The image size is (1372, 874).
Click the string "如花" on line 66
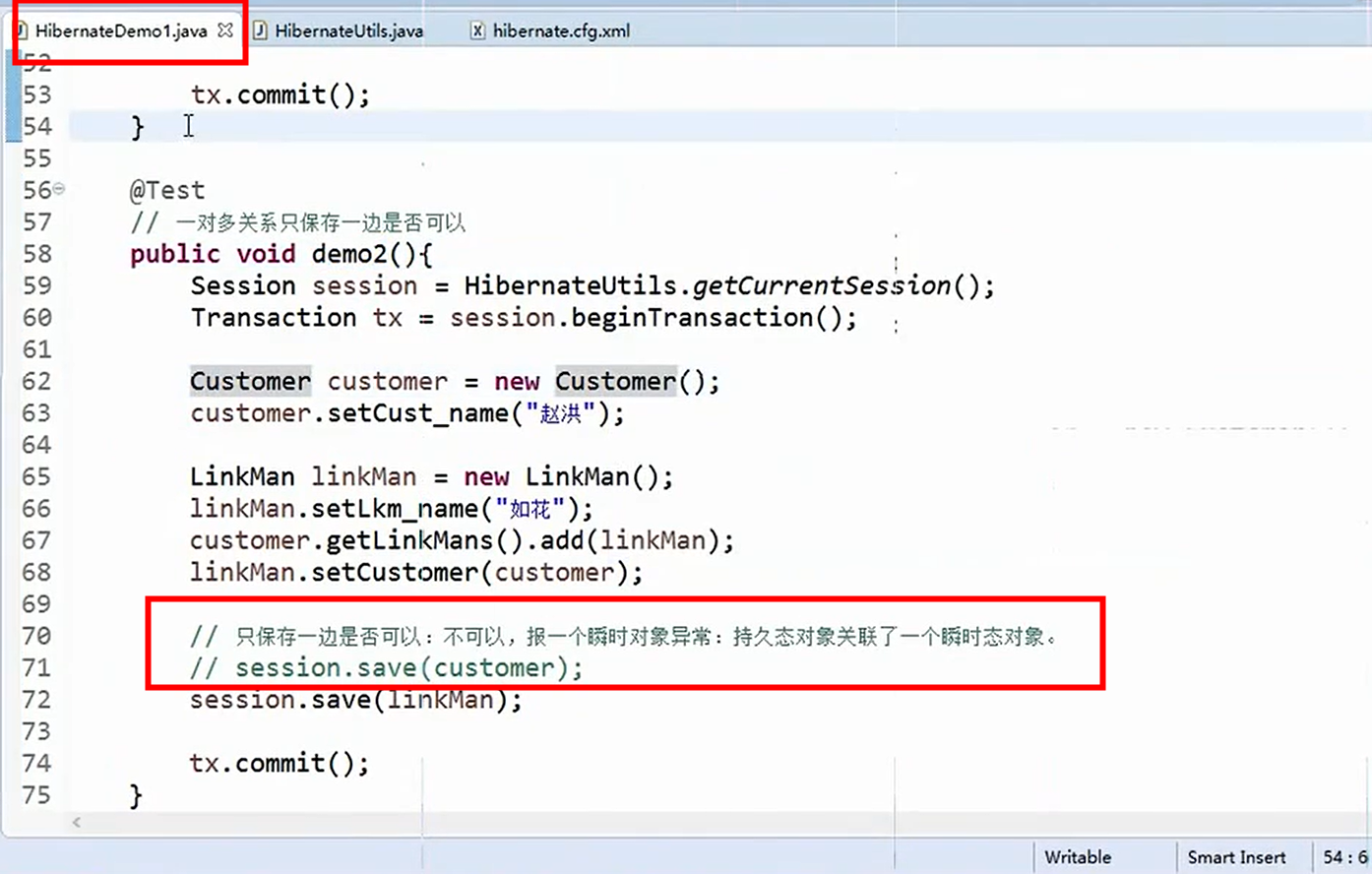coord(530,509)
